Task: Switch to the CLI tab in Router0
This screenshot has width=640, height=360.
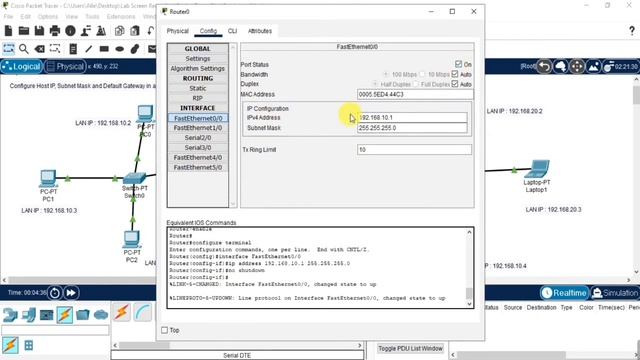Action: pyautogui.click(x=232, y=31)
